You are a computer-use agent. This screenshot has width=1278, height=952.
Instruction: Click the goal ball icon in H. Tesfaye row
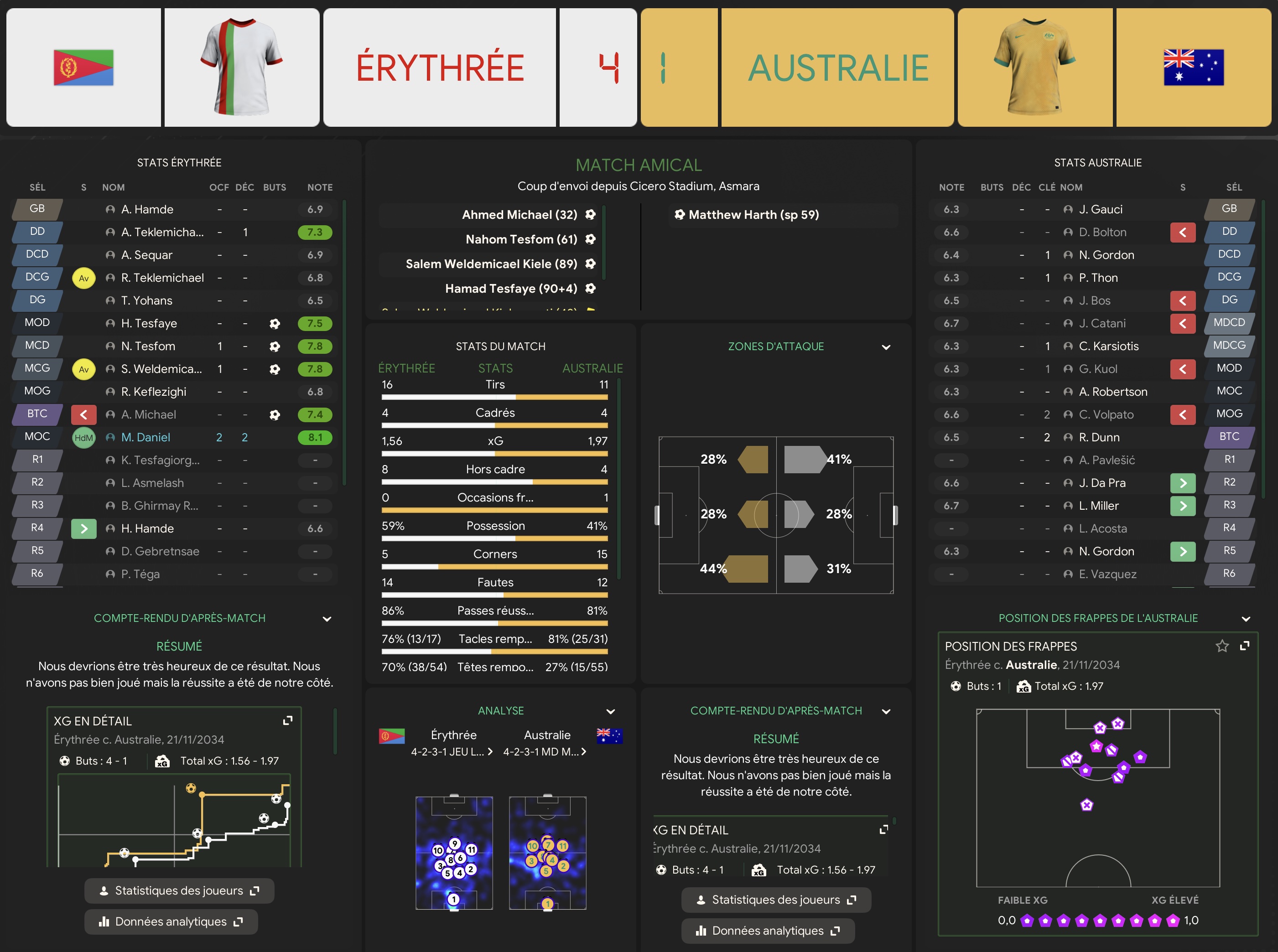click(x=275, y=323)
